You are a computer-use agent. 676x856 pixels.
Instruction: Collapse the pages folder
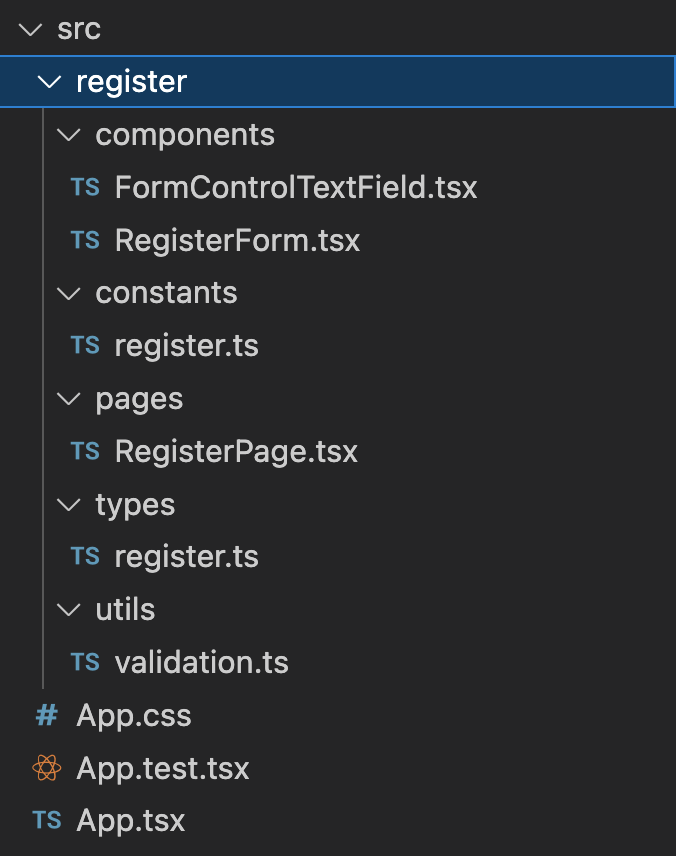[x=68, y=398]
